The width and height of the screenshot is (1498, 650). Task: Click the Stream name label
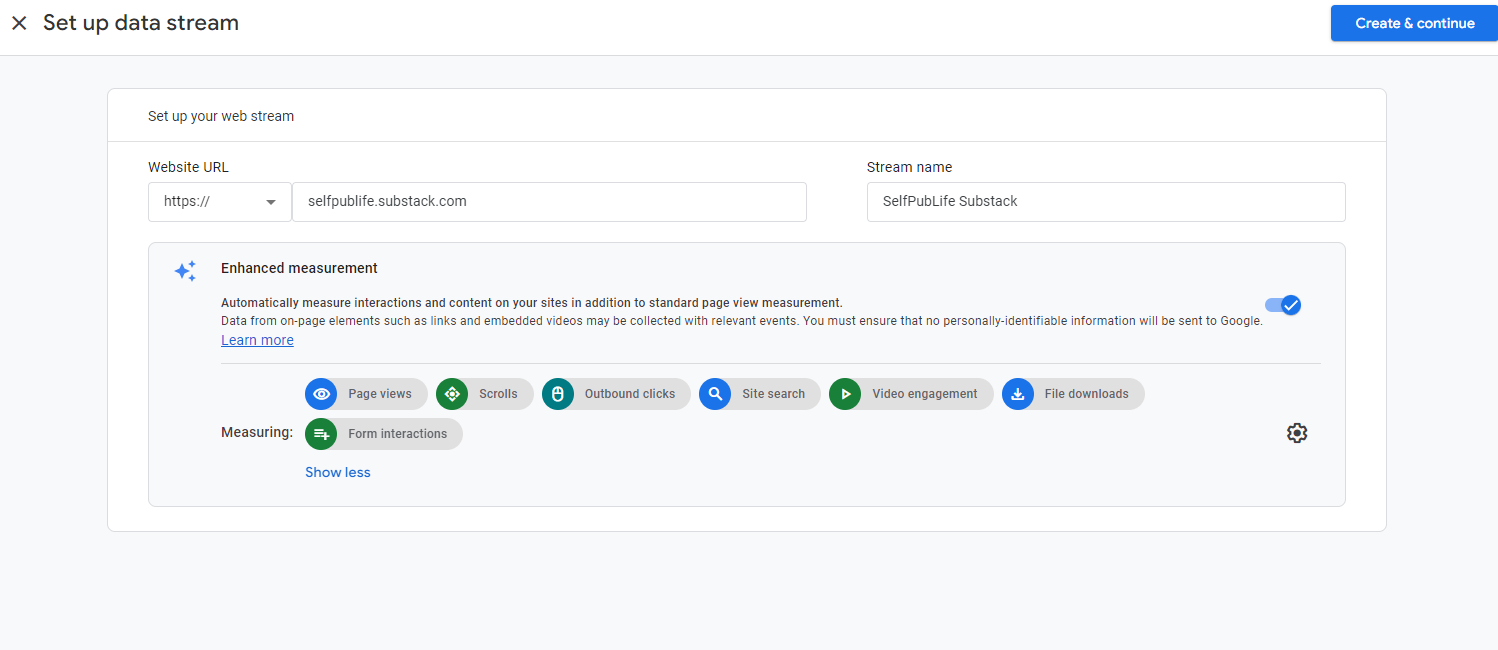[909, 167]
